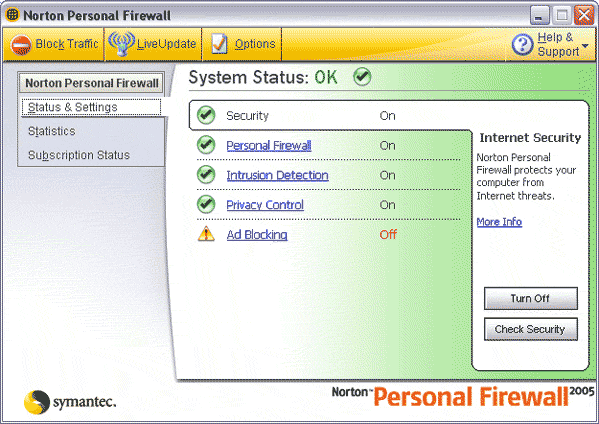Click the red Off status for Ad Blocking
The image size is (599, 424).
point(388,234)
